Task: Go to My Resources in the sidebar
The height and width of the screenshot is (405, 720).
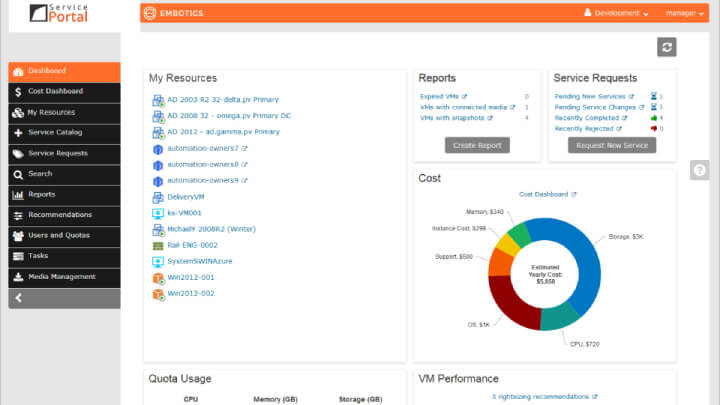Action: 64,113
